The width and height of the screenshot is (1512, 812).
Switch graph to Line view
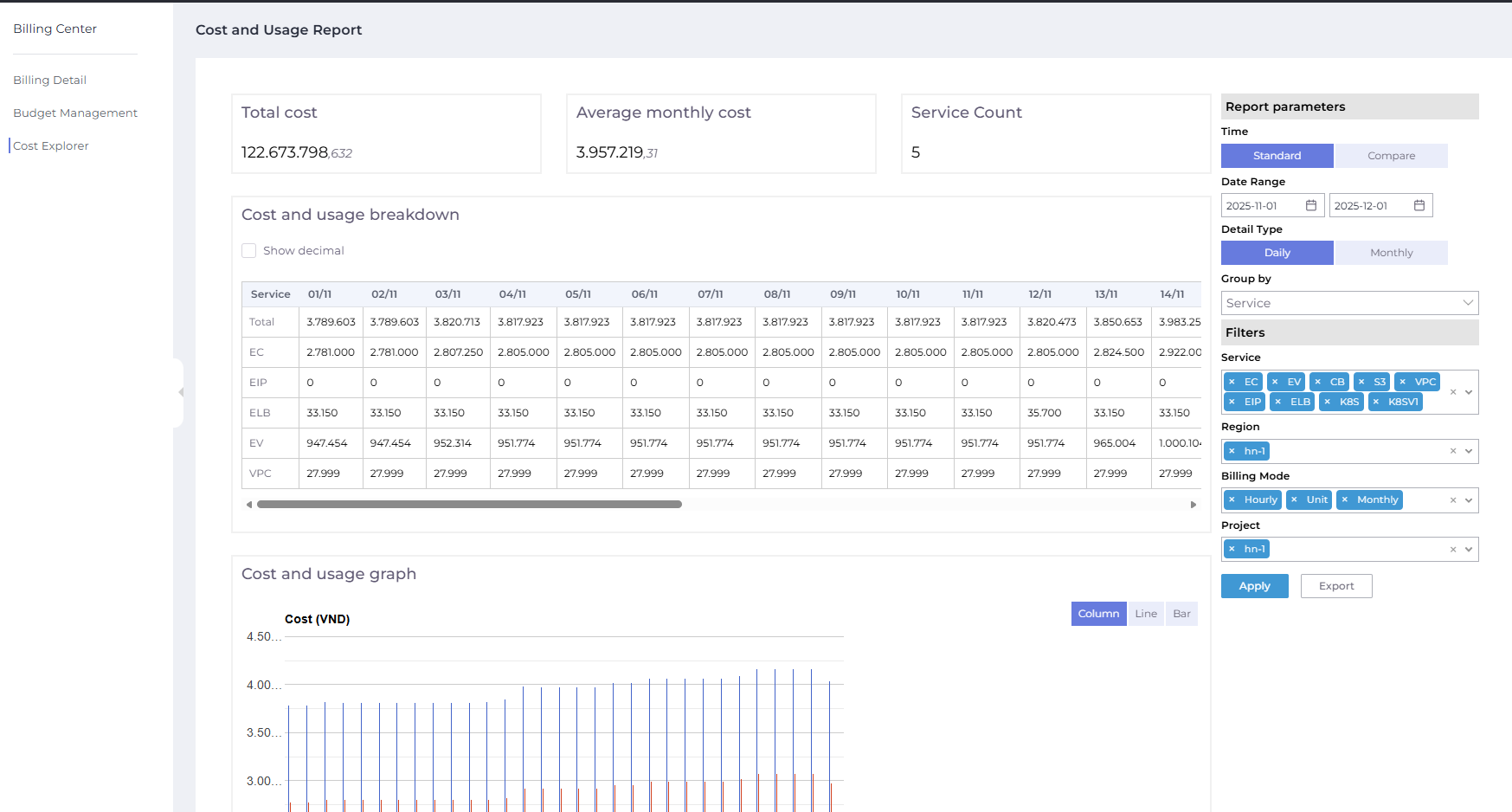(1146, 614)
